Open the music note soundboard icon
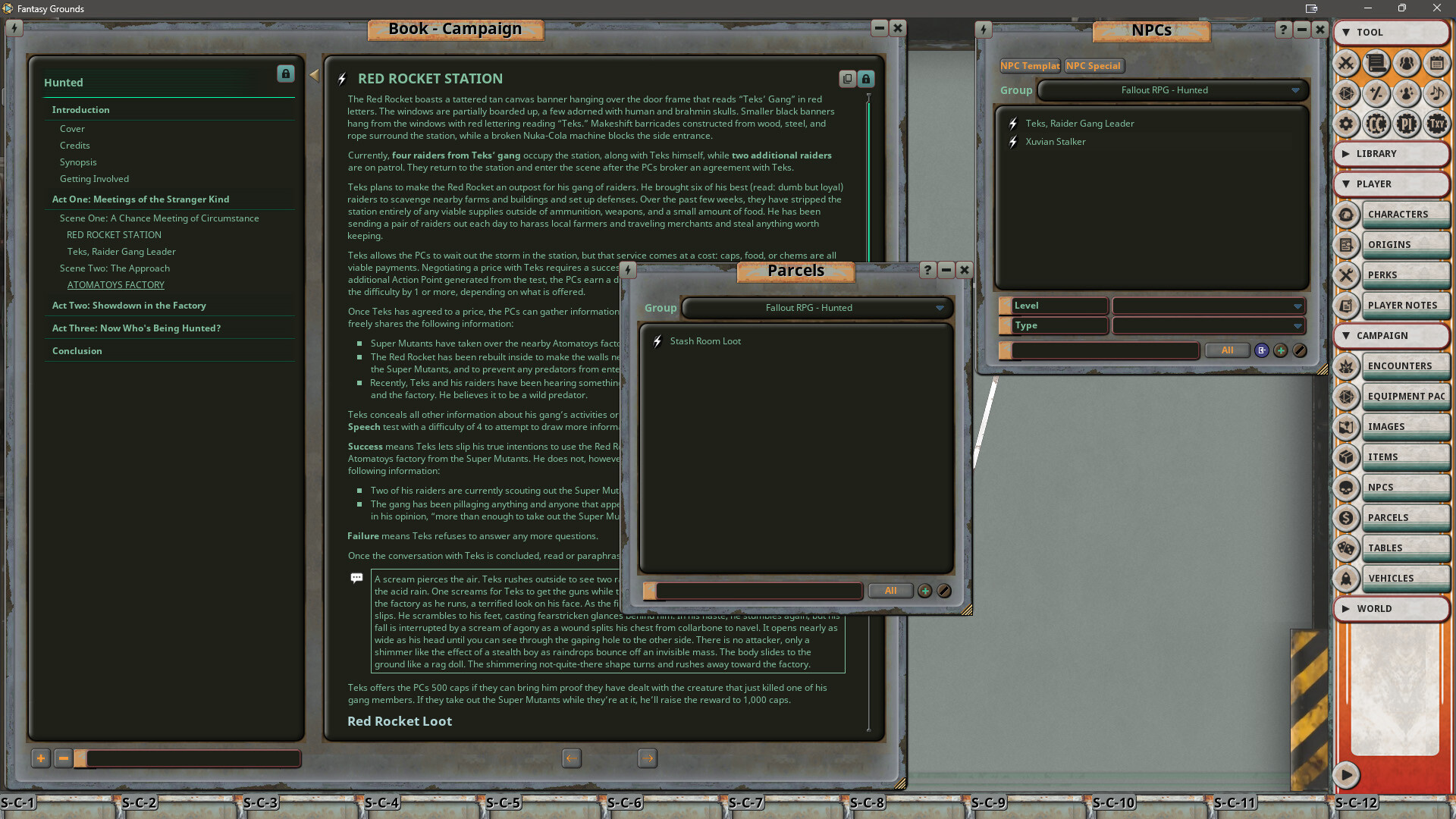1456x819 pixels. coord(1438,94)
